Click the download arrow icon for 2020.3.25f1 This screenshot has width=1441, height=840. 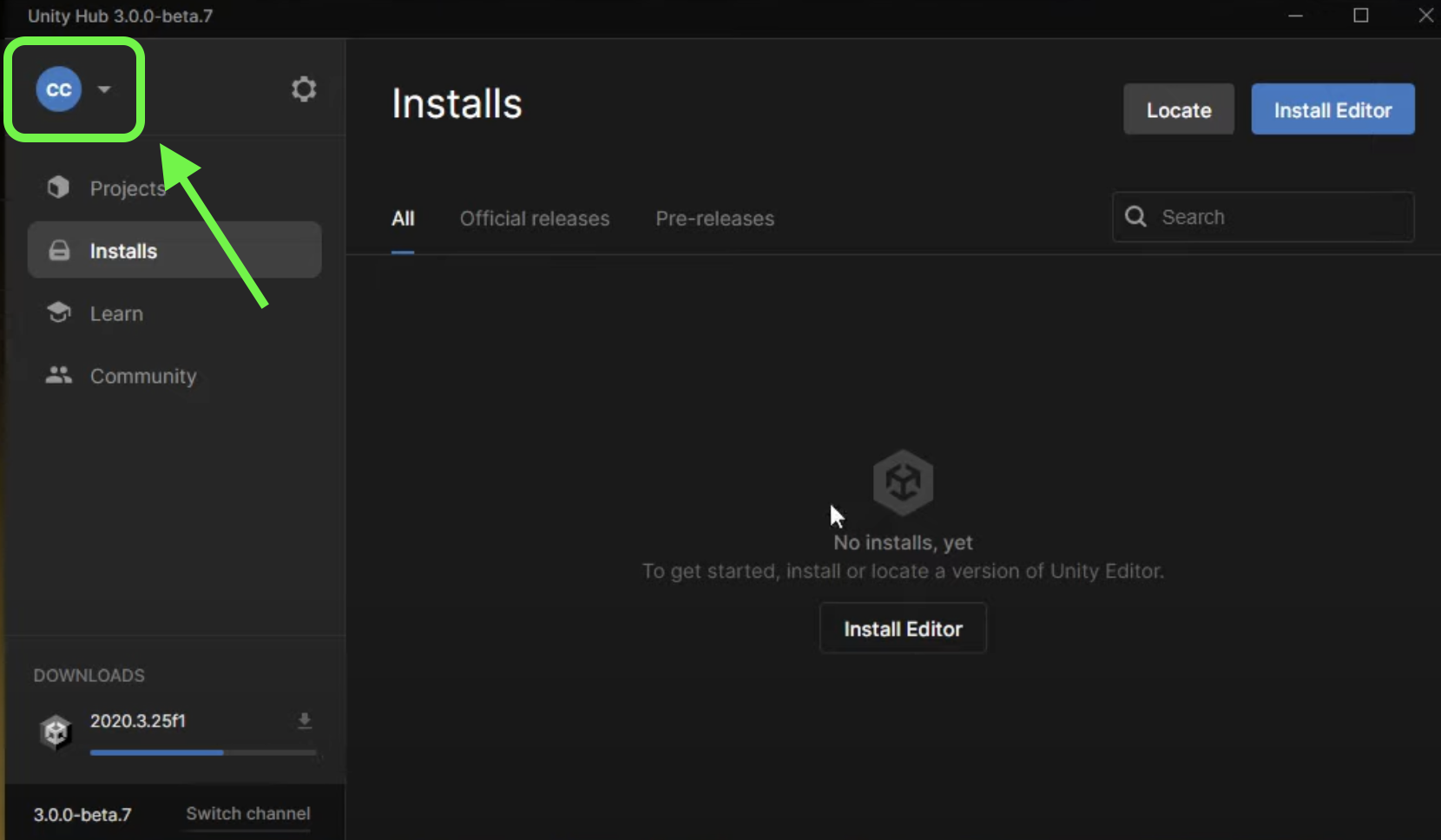click(305, 721)
